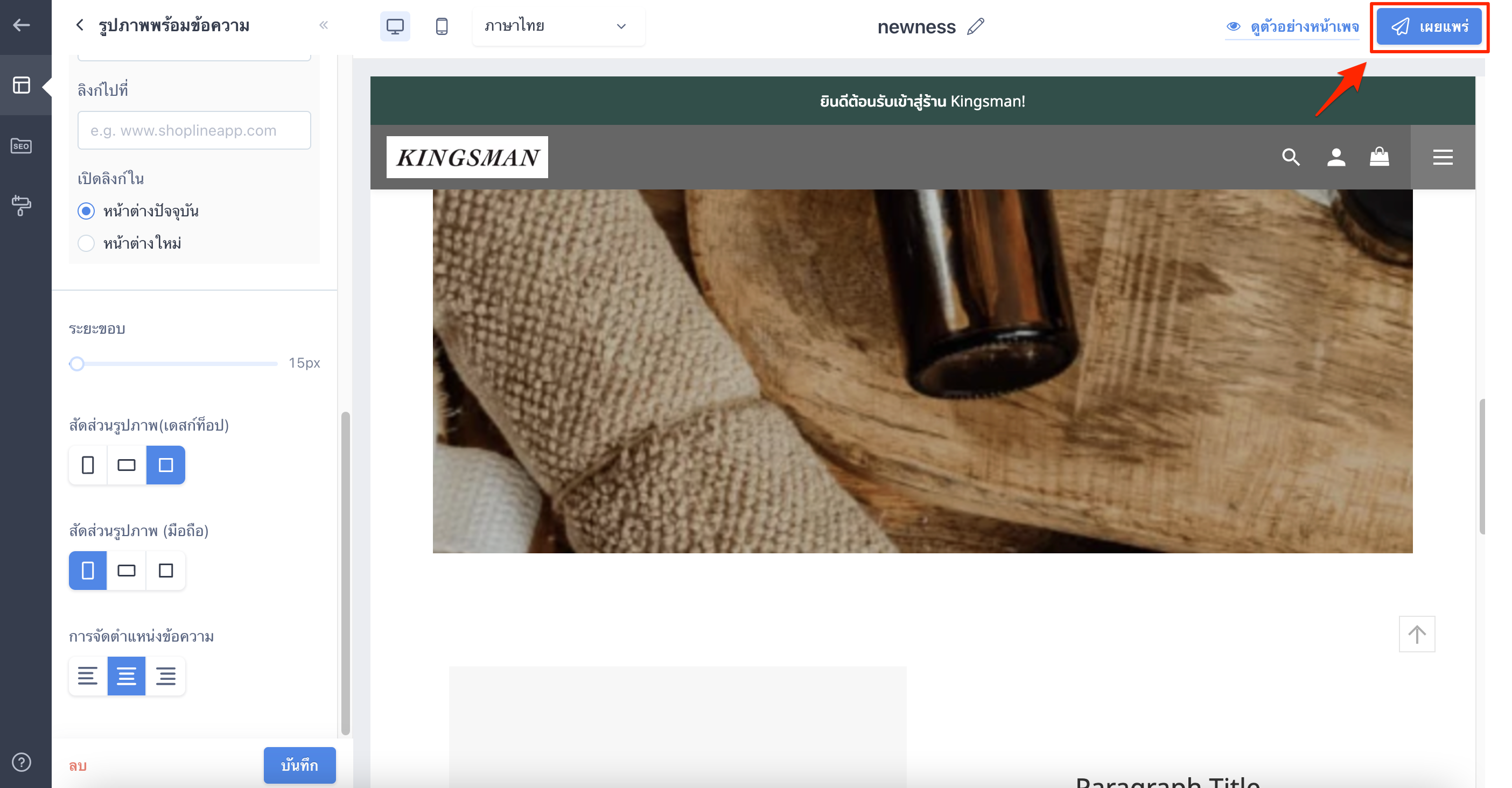Click the welcome announcement bar text
Screen dimensions: 1512x788
pyautogui.click(x=923, y=101)
